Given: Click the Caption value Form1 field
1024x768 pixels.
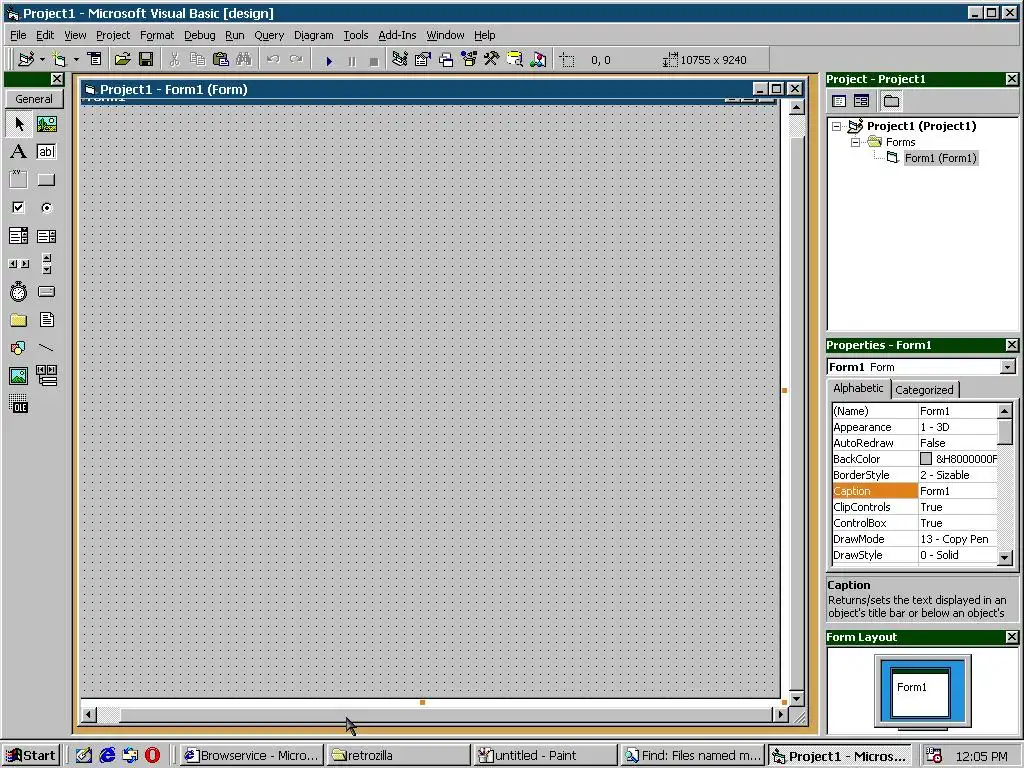Looking at the screenshot, I should click(x=957, y=491).
